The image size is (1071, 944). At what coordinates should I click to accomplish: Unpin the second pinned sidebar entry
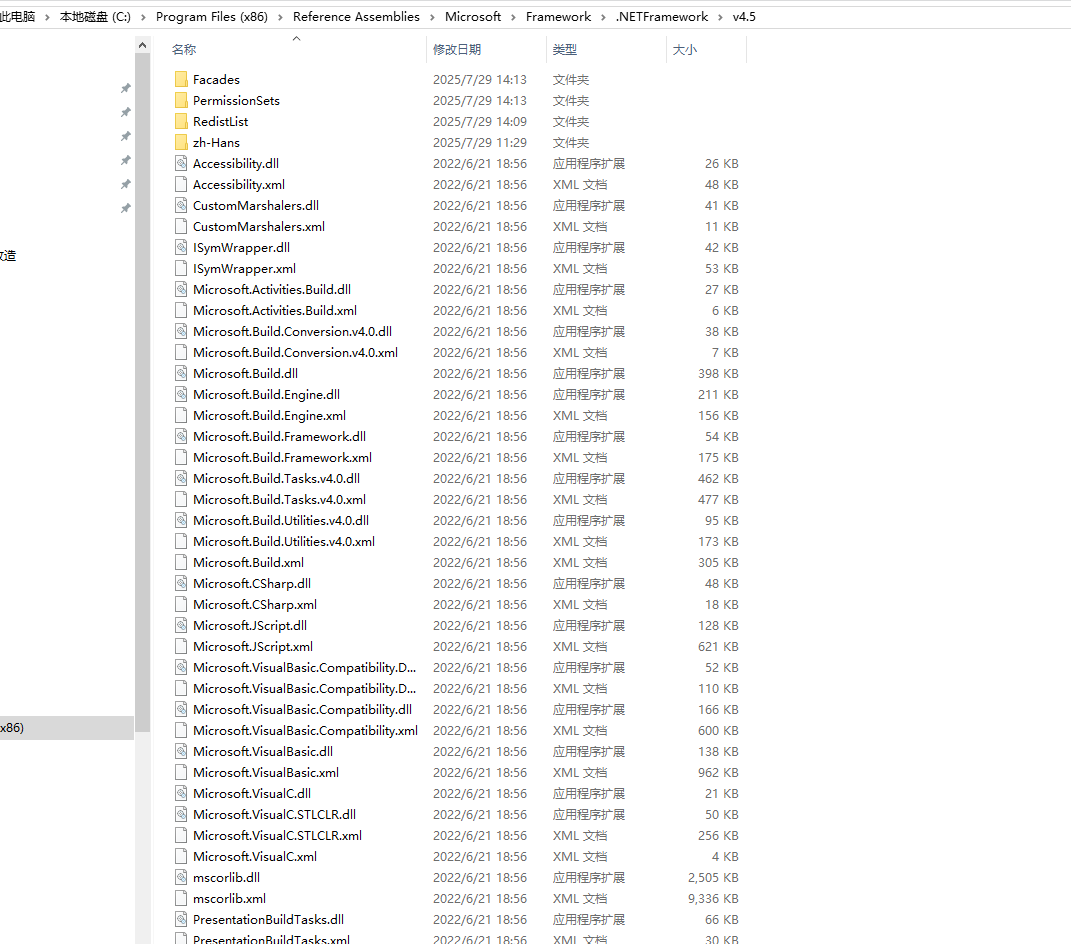pos(125,112)
